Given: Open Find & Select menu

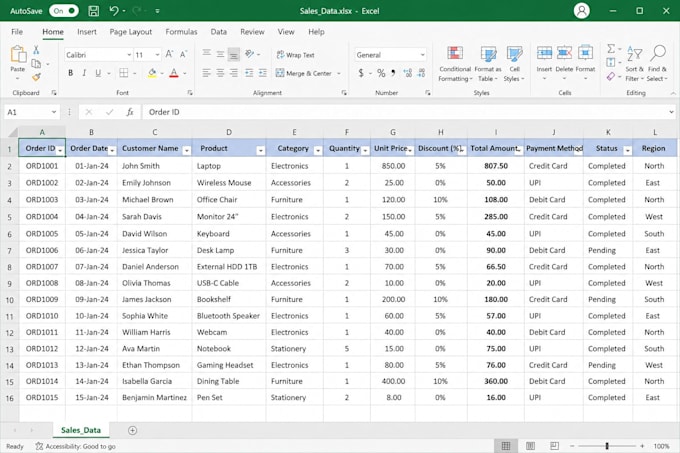Looking at the screenshot, I should click(657, 63).
